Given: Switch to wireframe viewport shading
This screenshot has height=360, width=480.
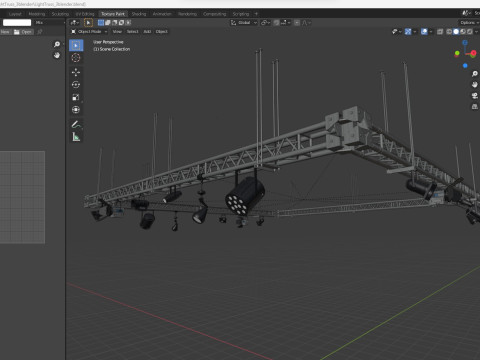Looking at the screenshot, I should click(x=449, y=32).
